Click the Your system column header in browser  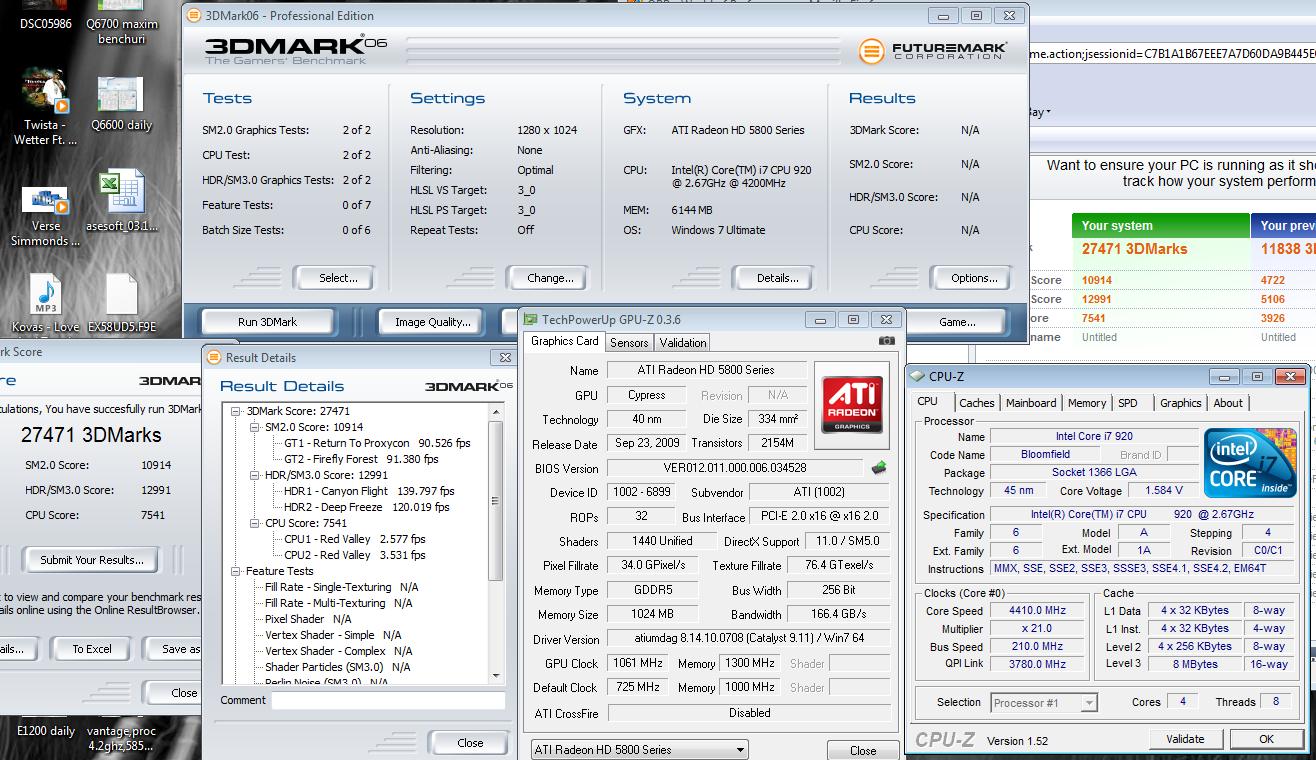[x=1160, y=226]
